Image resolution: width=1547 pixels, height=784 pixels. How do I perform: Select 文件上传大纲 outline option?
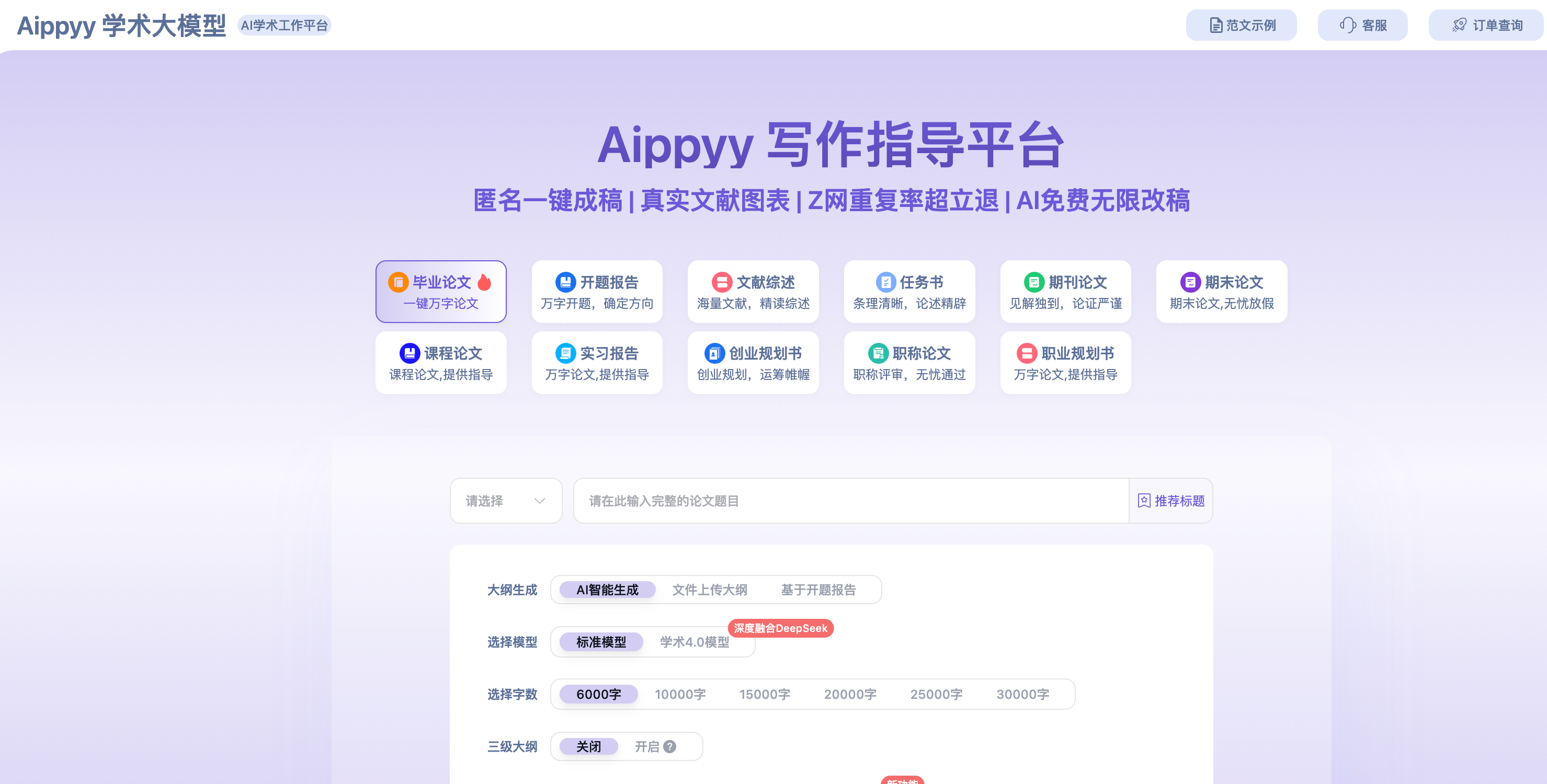pyautogui.click(x=709, y=590)
